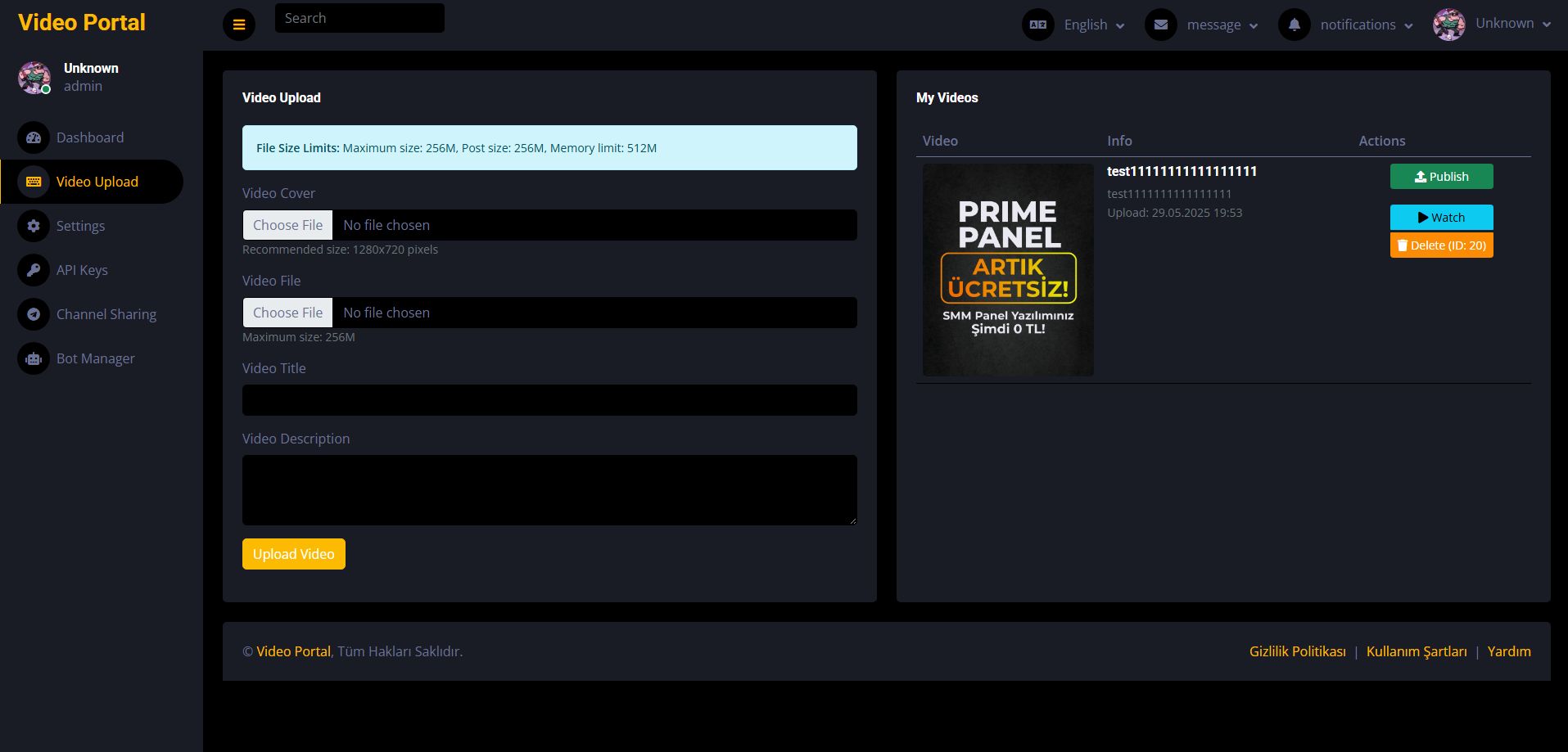Open the notifications dropdown arrow
The width and height of the screenshot is (1568, 752).
pos(1408,25)
